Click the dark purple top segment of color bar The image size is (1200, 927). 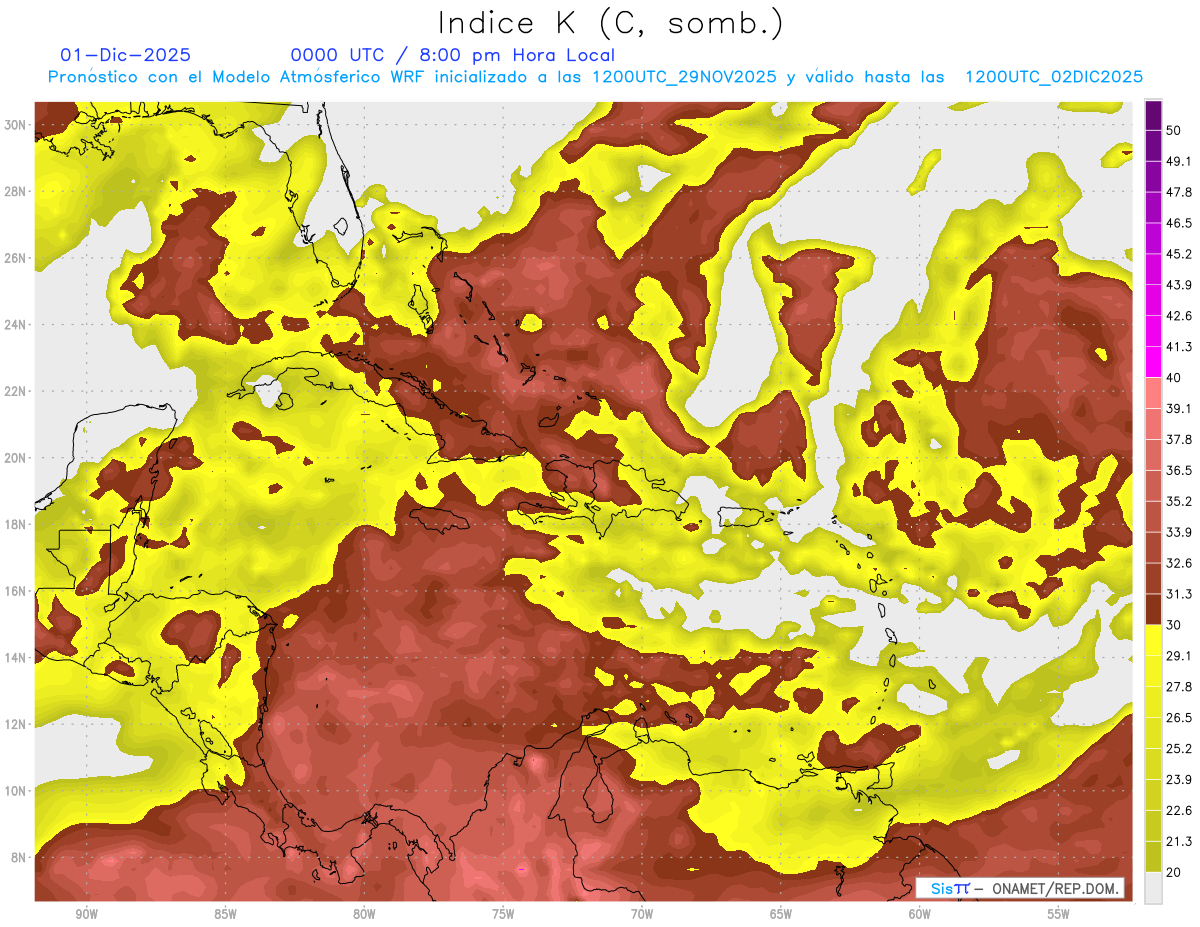pos(1154,116)
